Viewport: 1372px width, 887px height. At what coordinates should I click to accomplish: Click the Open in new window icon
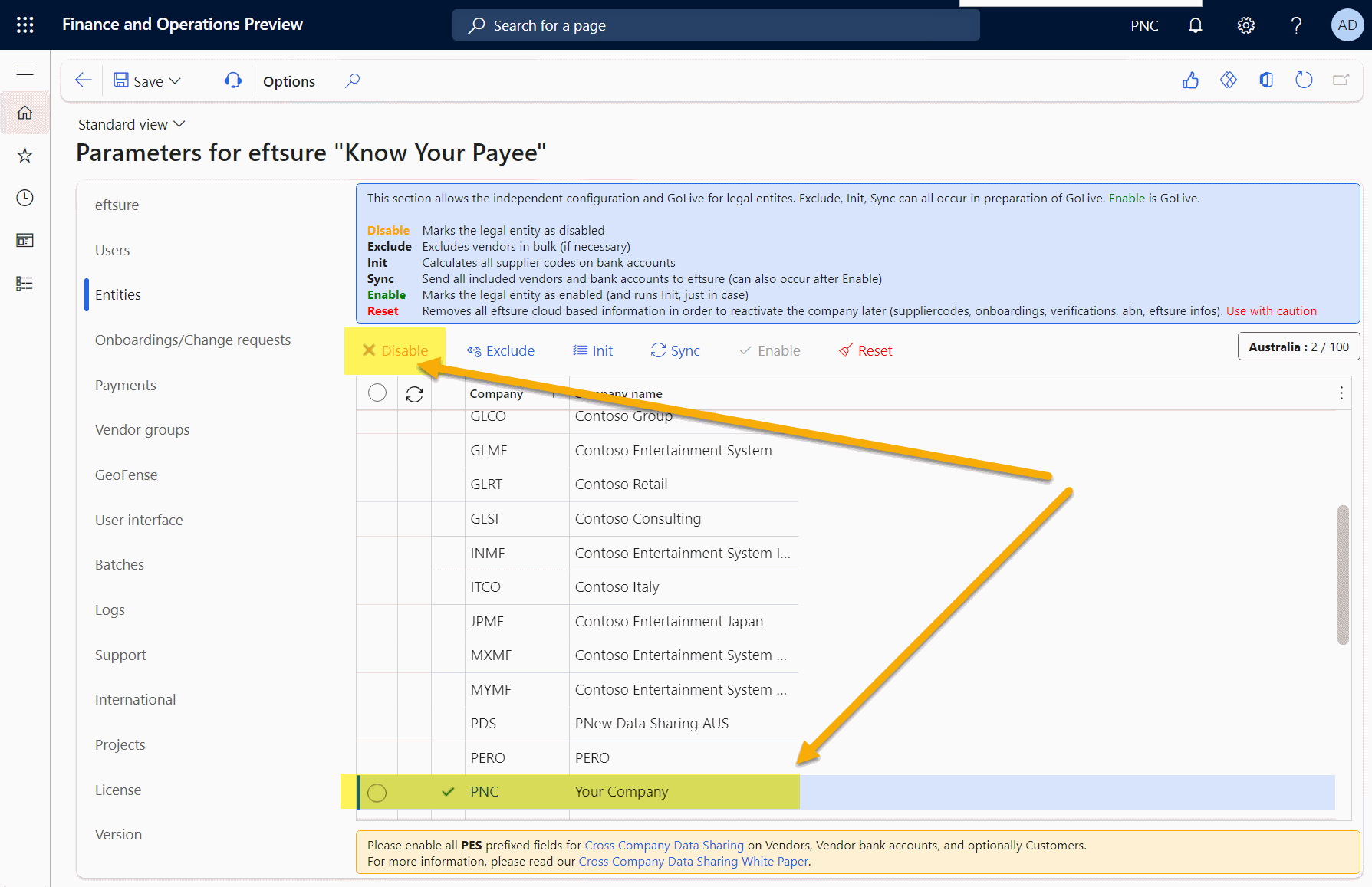coord(1341,80)
